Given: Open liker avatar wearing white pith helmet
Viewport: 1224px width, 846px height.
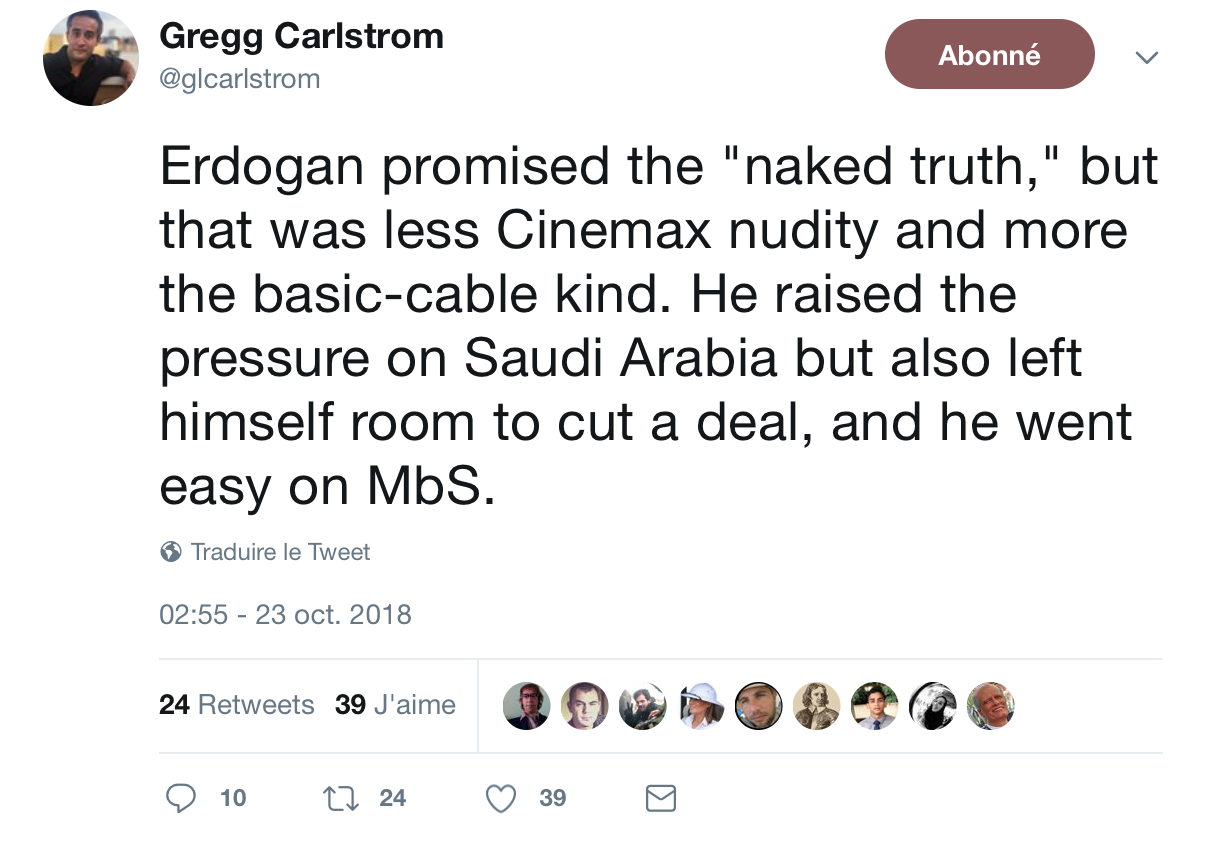Looking at the screenshot, I should 700,706.
